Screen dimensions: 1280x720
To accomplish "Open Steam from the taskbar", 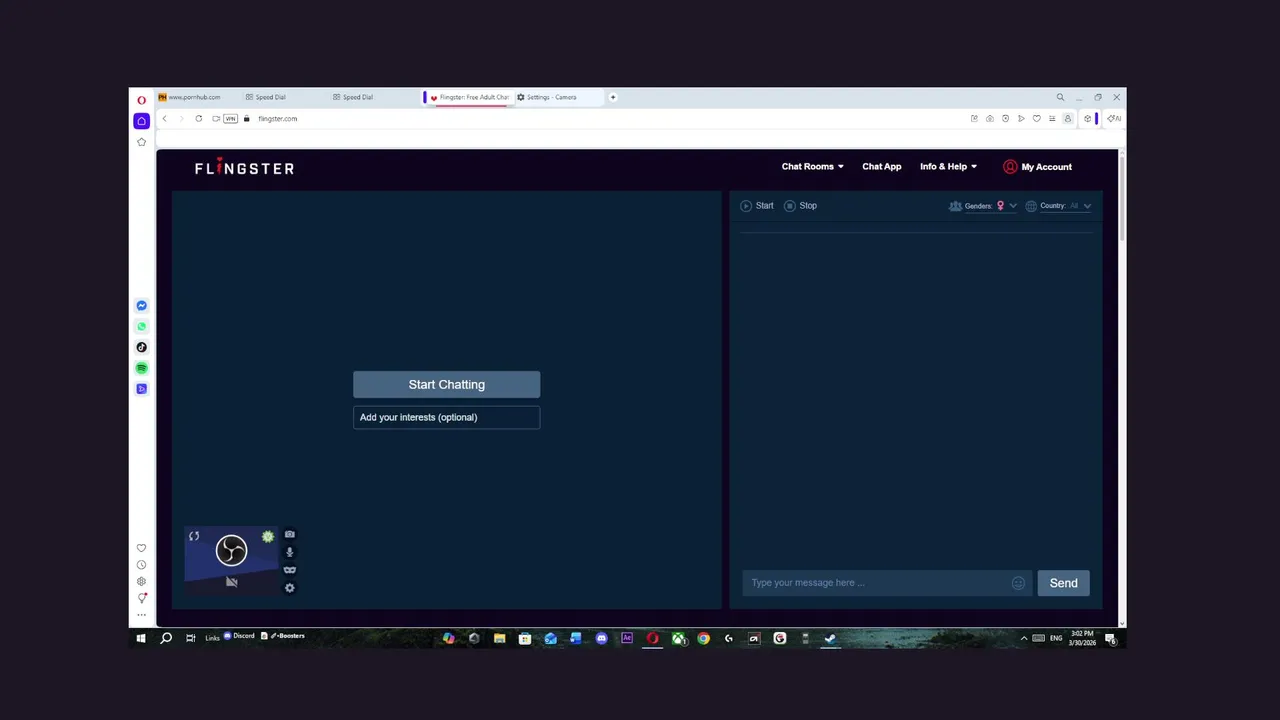I will pyautogui.click(x=830, y=638).
